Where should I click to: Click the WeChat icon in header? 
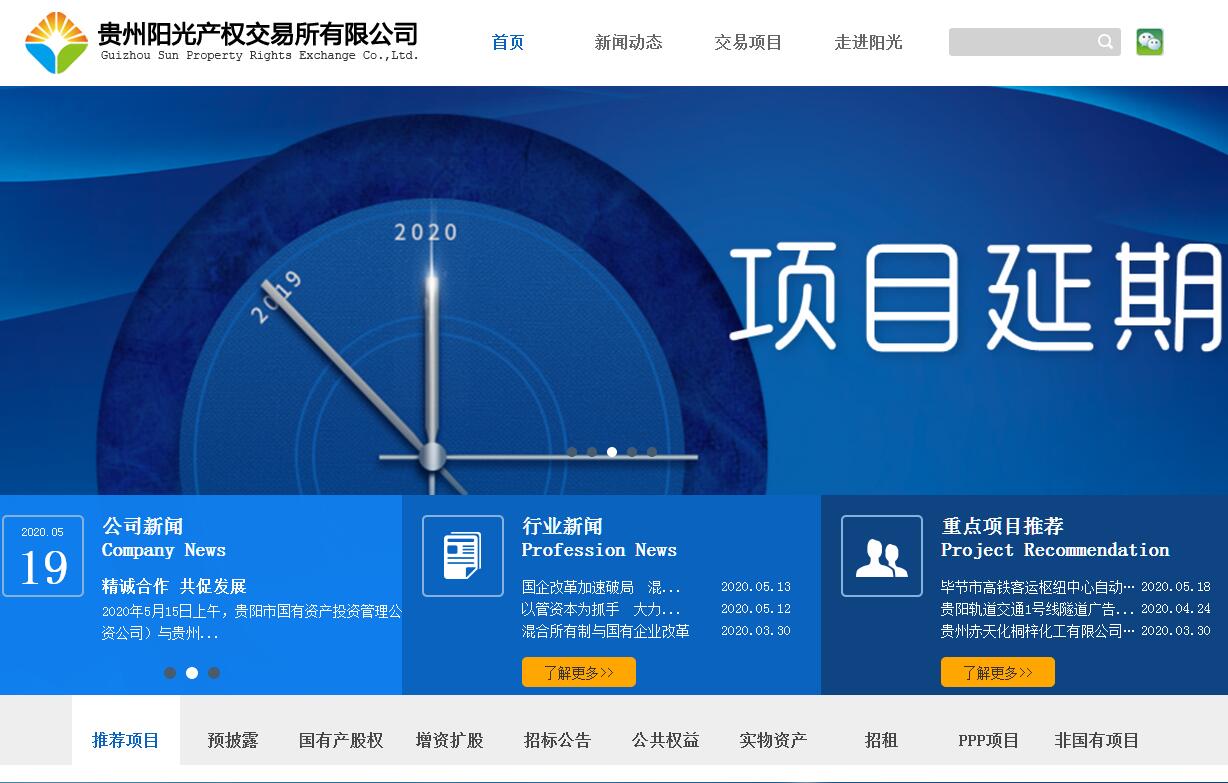tap(1149, 42)
